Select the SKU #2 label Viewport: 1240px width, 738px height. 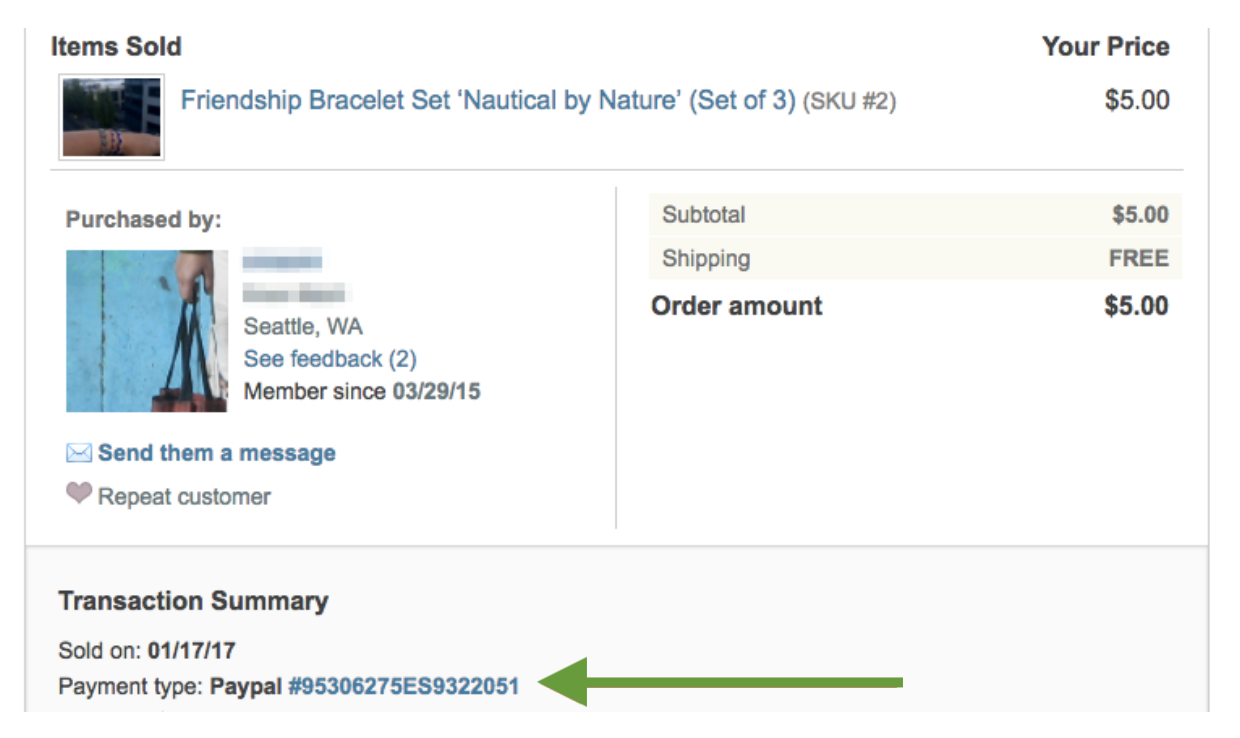coord(849,102)
